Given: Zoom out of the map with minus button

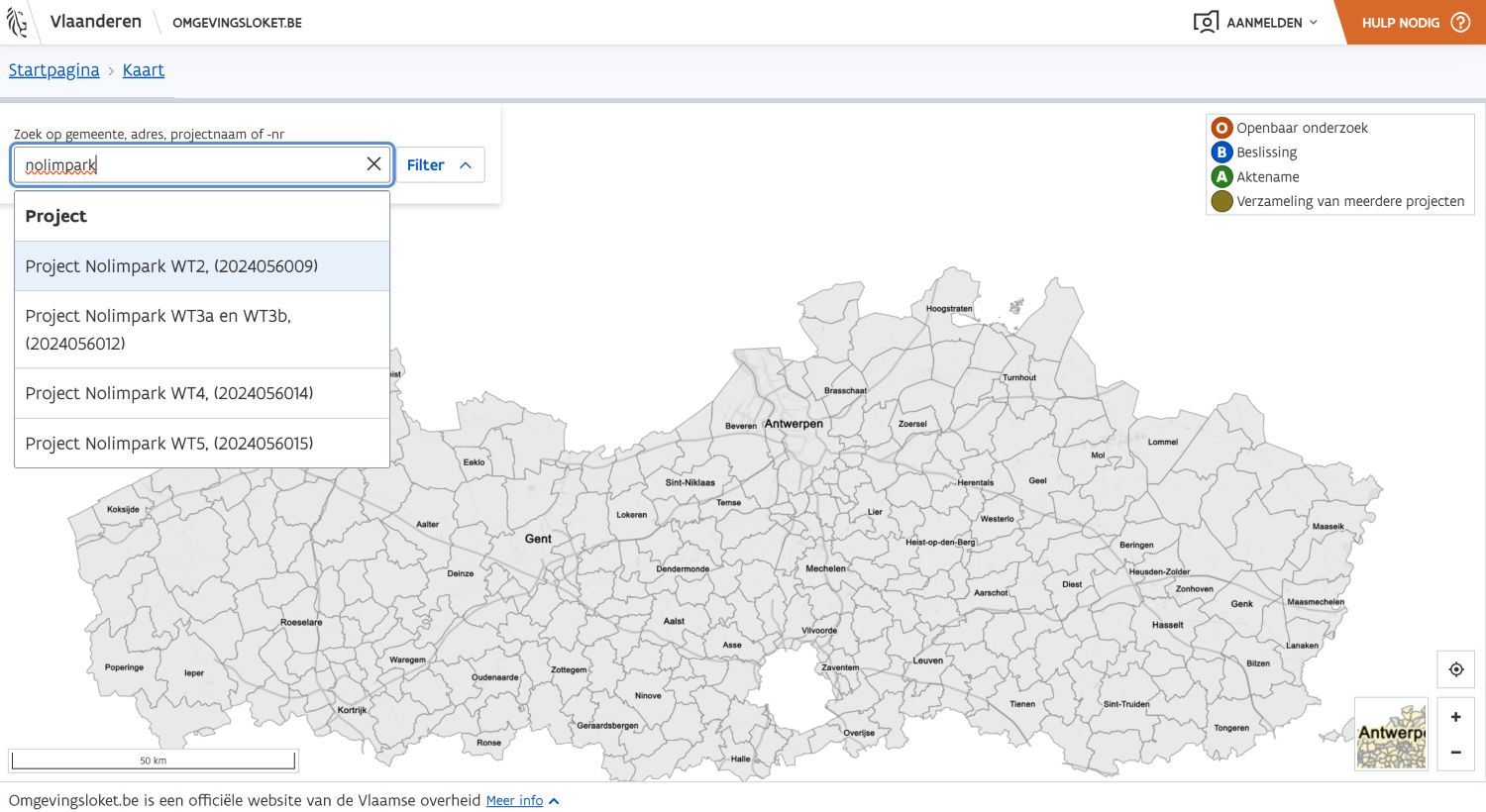Looking at the screenshot, I should pyautogui.click(x=1455, y=753).
